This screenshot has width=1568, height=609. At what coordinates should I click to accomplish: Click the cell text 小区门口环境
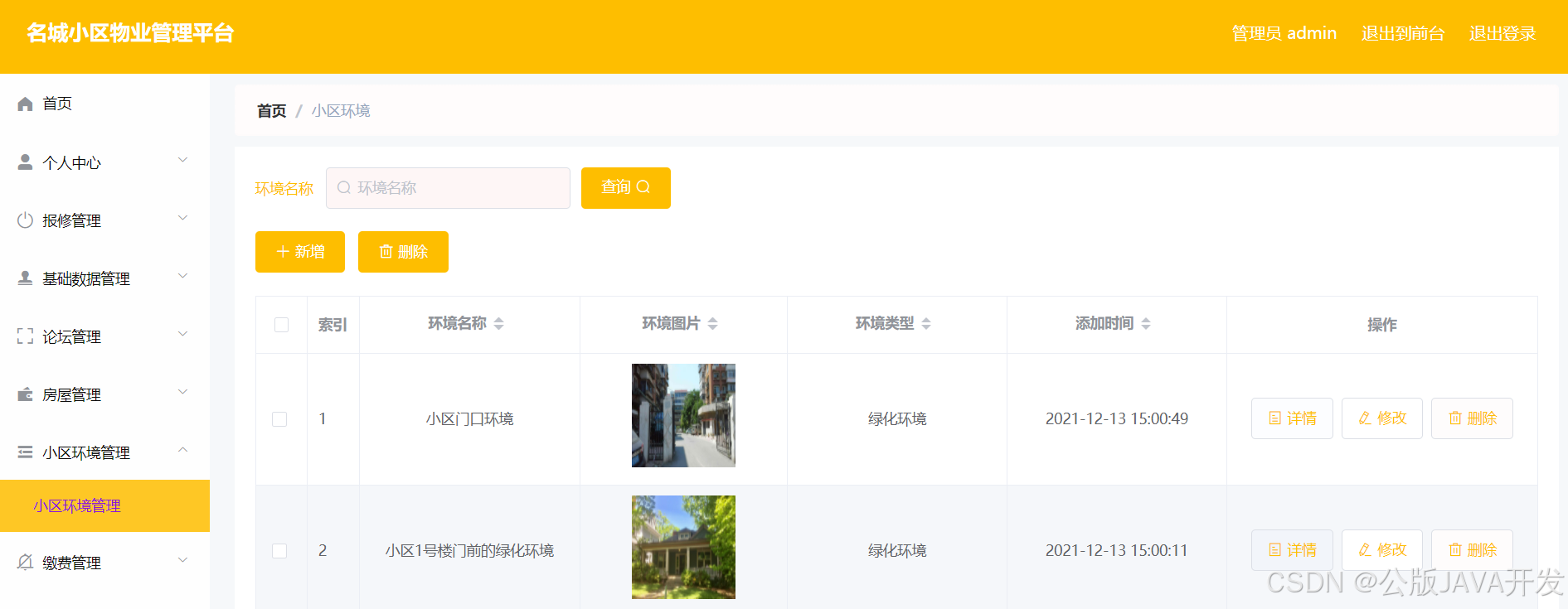470,419
